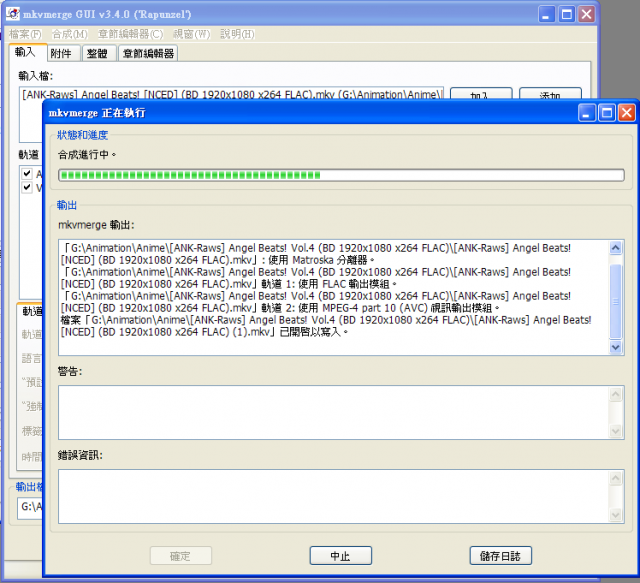Open the 說明(H) menu
Screen dimensions: 640x583
click(x=237, y=34)
